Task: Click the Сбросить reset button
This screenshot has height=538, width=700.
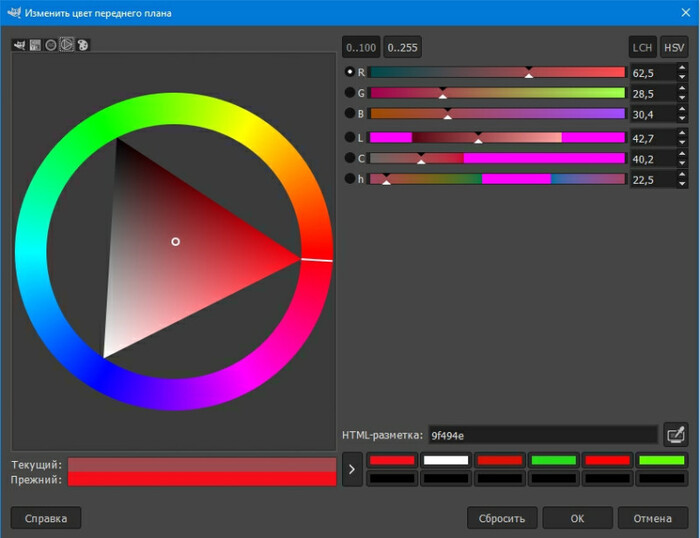Action: tap(502, 518)
